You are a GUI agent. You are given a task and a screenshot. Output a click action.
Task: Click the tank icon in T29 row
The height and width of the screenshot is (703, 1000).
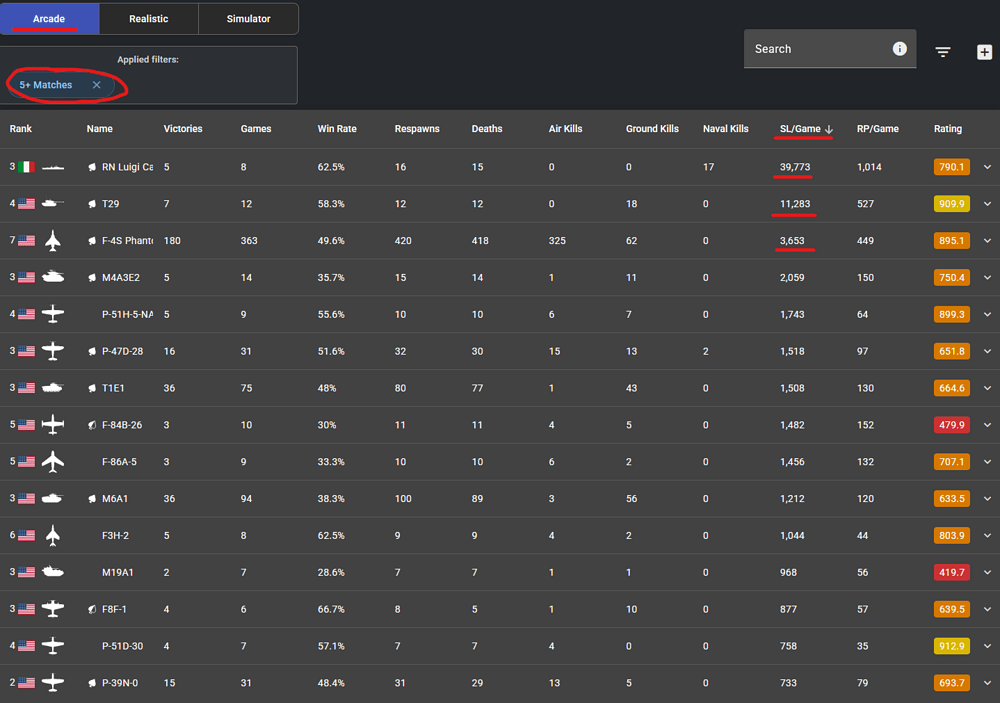point(53,204)
